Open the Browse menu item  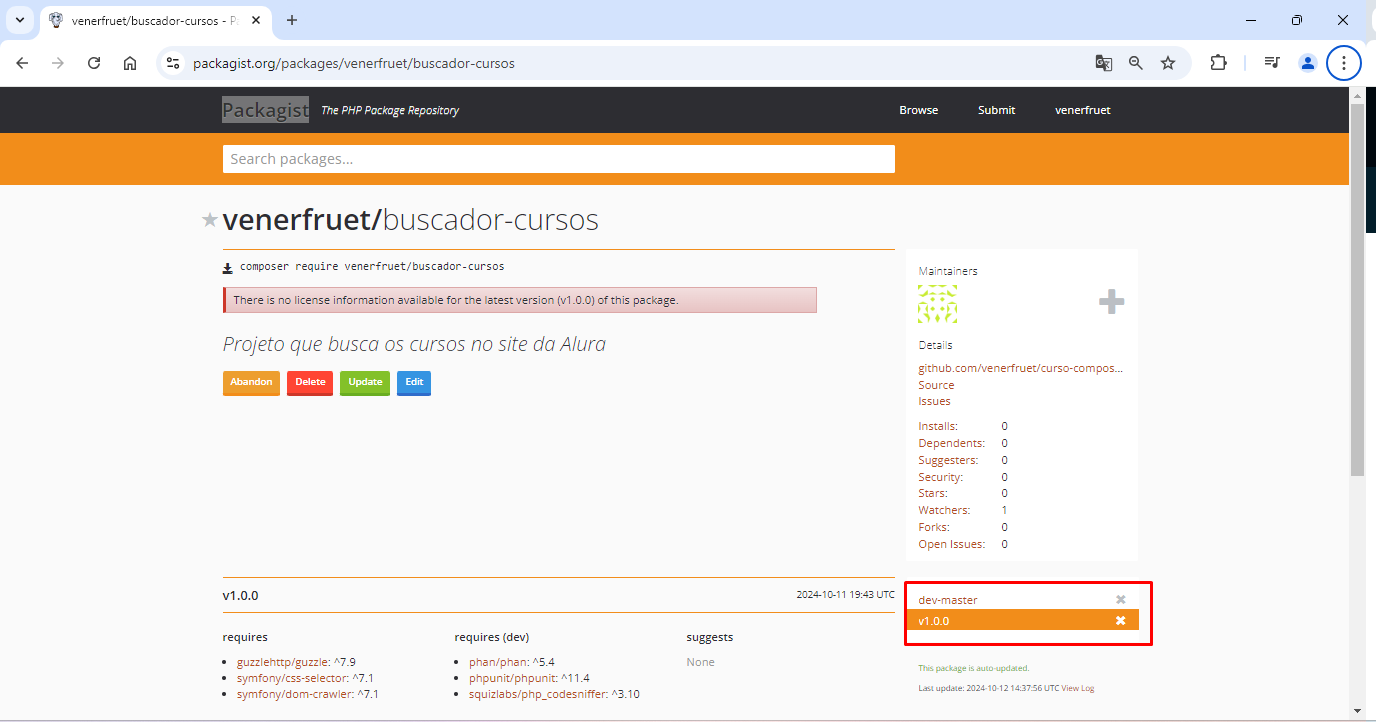click(918, 110)
